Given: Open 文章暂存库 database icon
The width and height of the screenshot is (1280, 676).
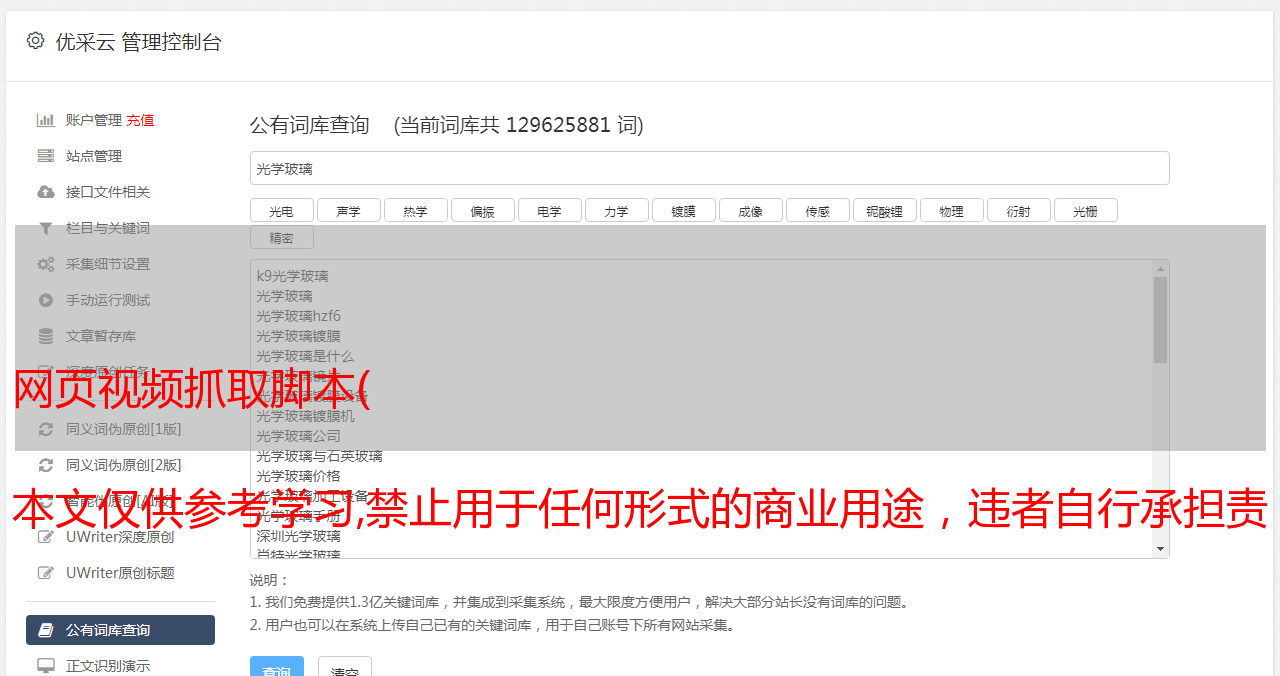Looking at the screenshot, I should coord(46,336).
